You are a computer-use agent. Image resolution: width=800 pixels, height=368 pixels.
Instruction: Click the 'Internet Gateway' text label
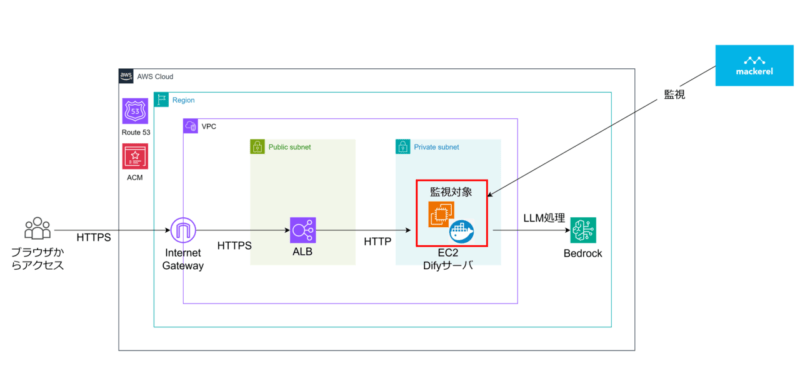point(183,259)
